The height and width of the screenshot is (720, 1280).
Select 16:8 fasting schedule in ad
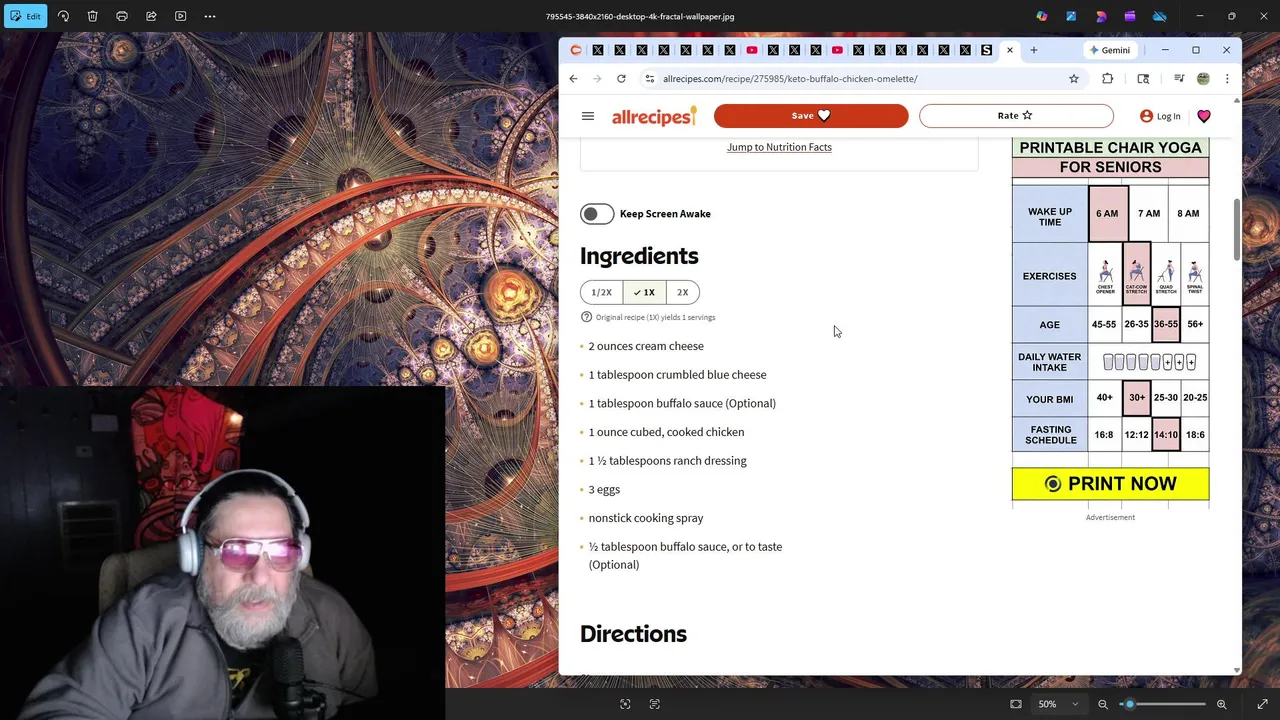(x=1104, y=435)
